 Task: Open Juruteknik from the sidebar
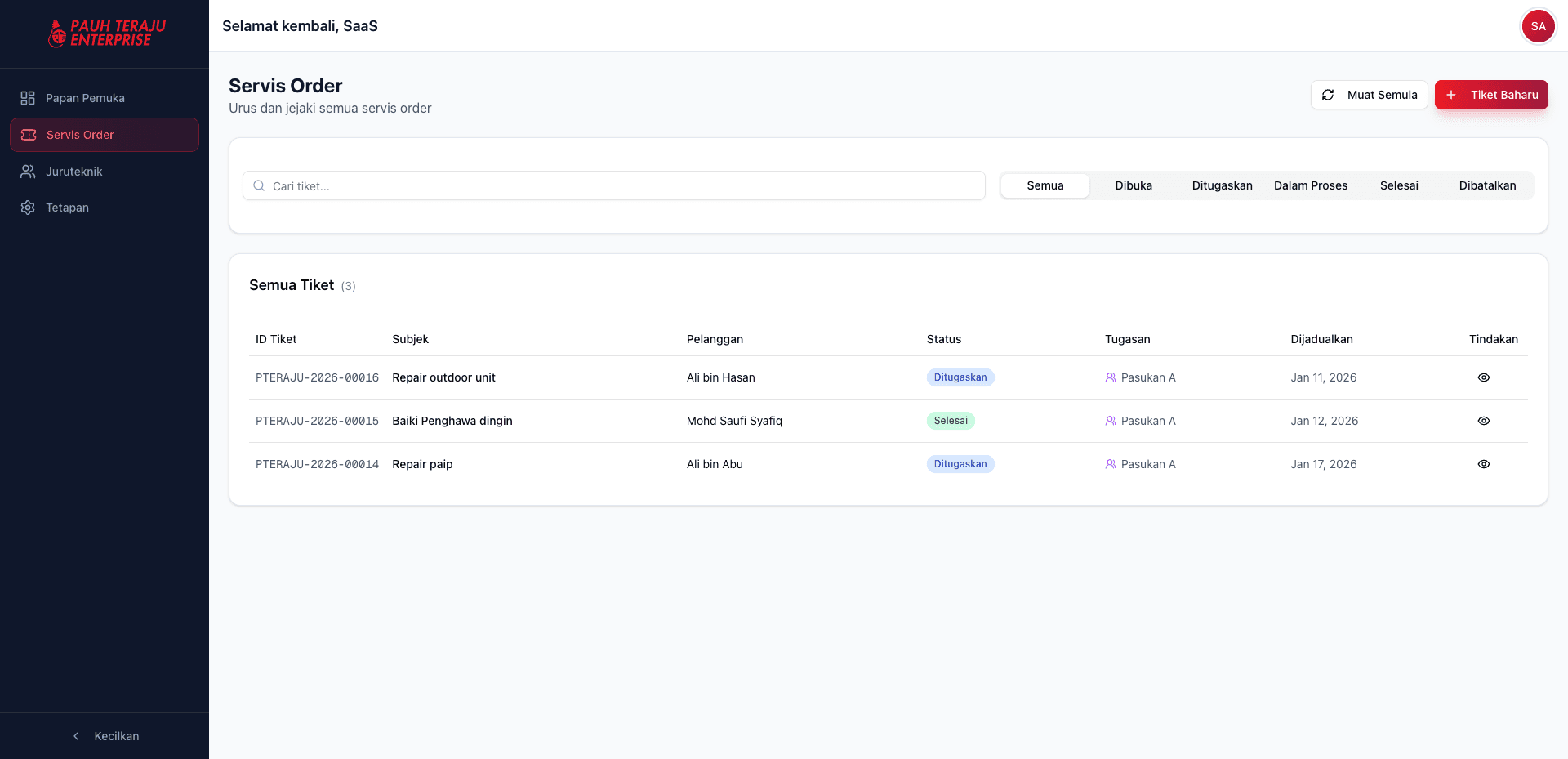[73, 172]
